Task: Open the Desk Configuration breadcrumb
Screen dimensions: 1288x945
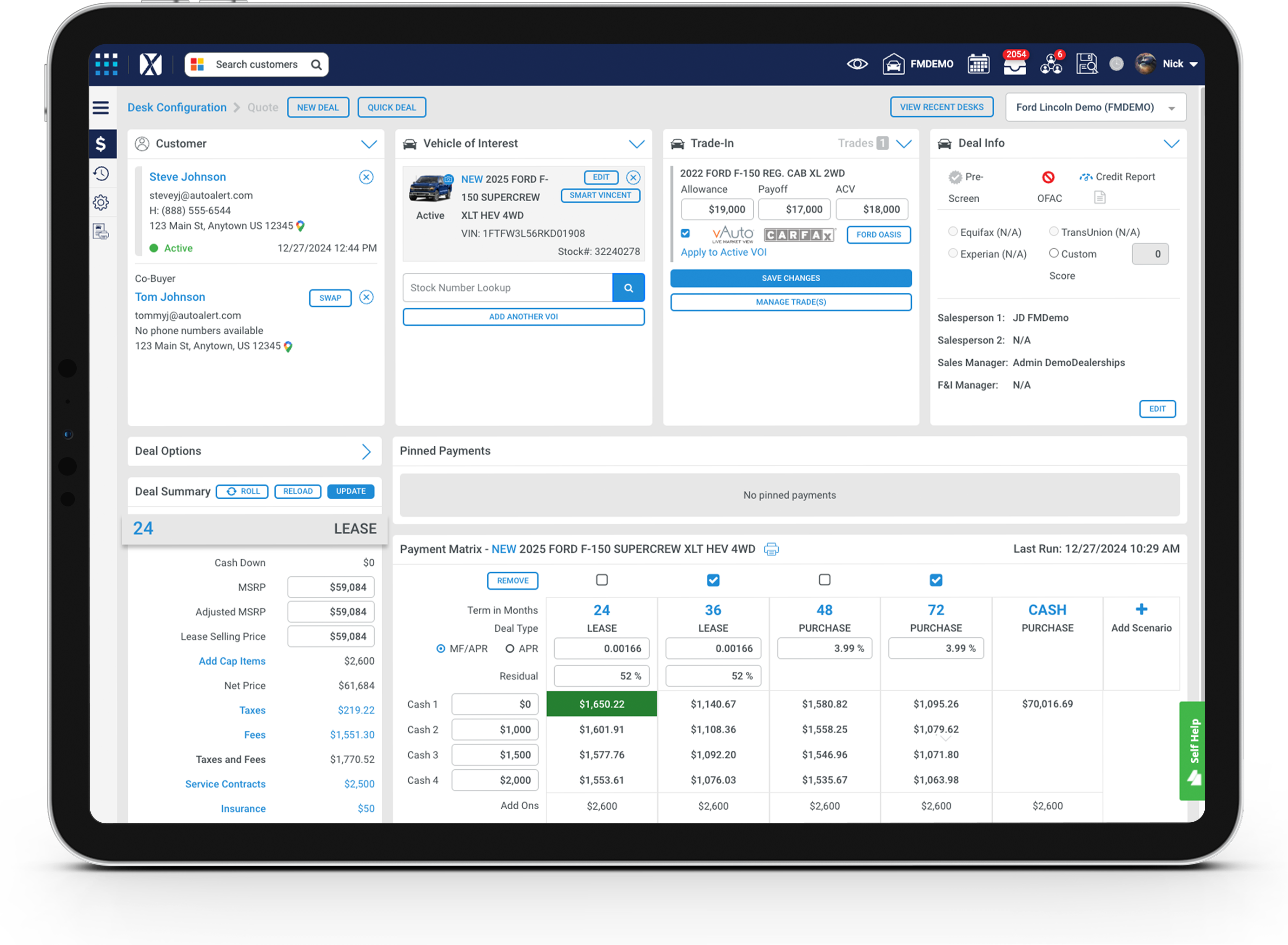Action: pyautogui.click(x=177, y=107)
